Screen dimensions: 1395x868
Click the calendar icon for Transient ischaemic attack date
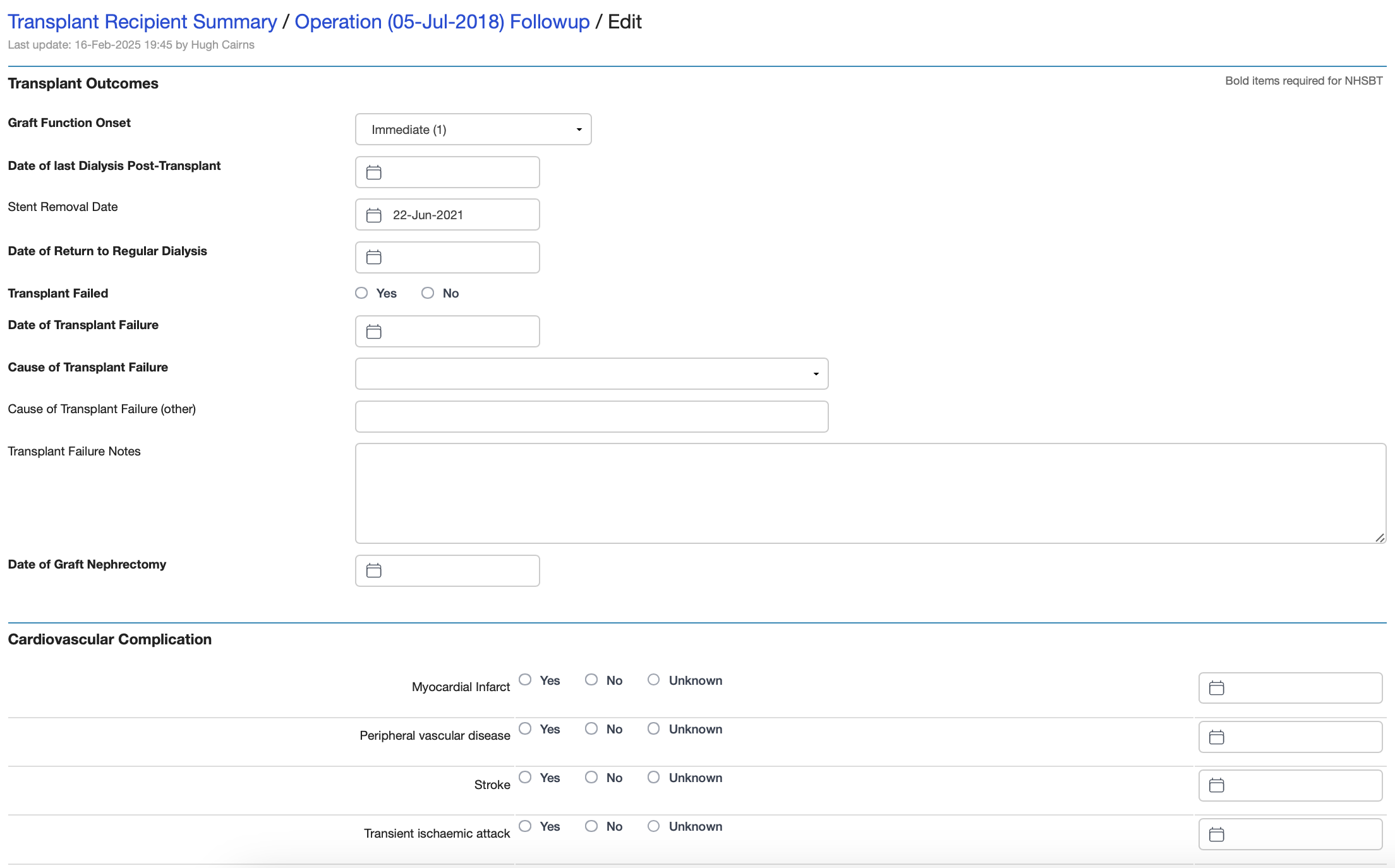tap(1216, 834)
